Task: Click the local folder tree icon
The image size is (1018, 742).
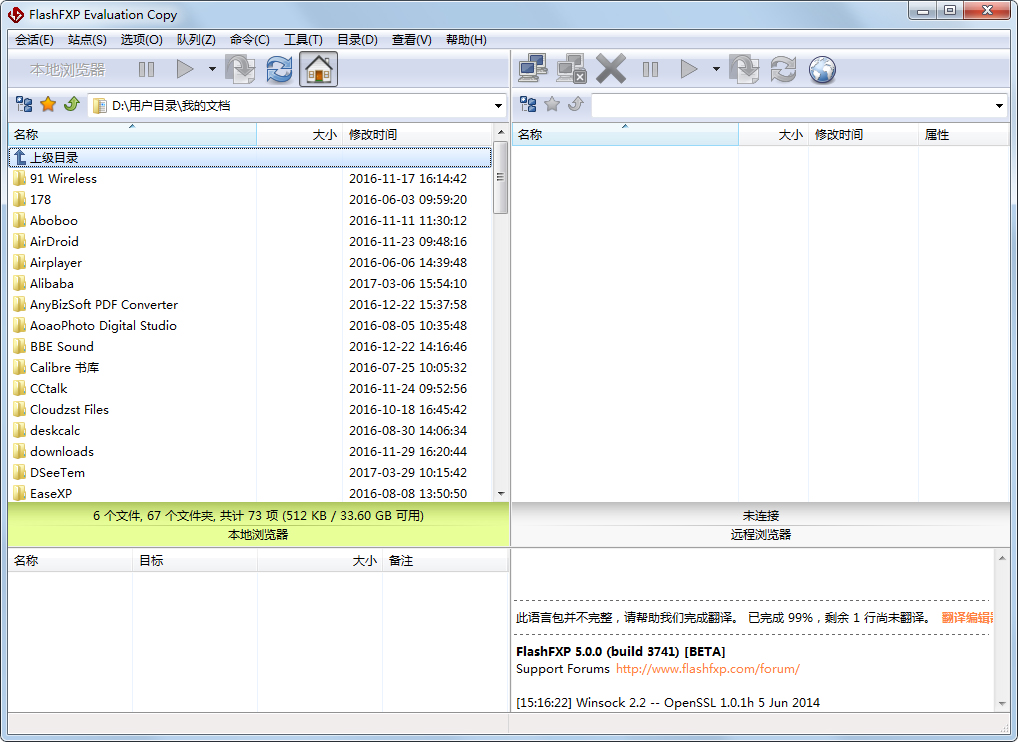Action: [x=24, y=105]
